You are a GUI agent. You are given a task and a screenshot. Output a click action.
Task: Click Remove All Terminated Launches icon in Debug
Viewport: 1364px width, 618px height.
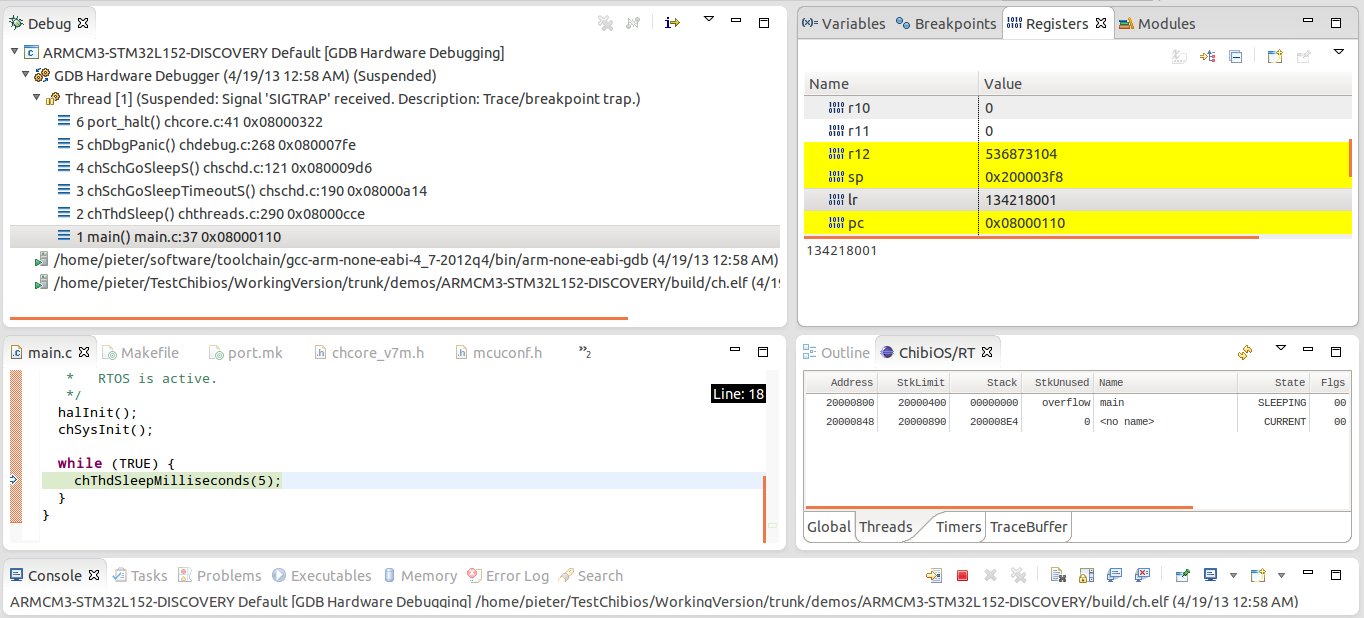pyautogui.click(x=604, y=22)
